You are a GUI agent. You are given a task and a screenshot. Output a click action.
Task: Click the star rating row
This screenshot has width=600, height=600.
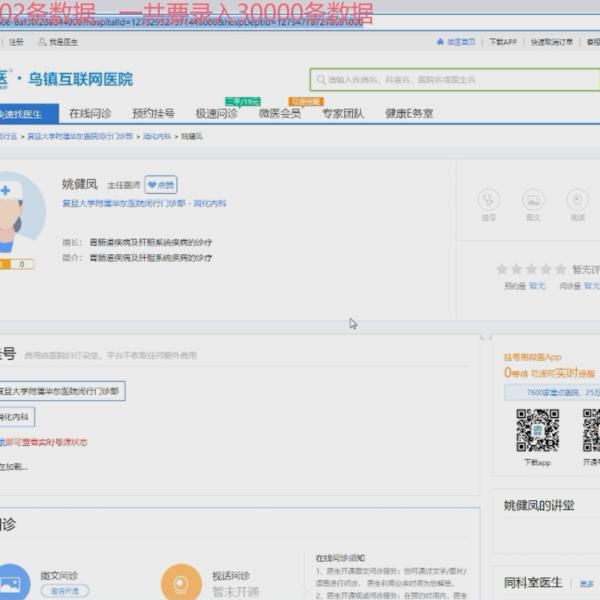pos(531,269)
